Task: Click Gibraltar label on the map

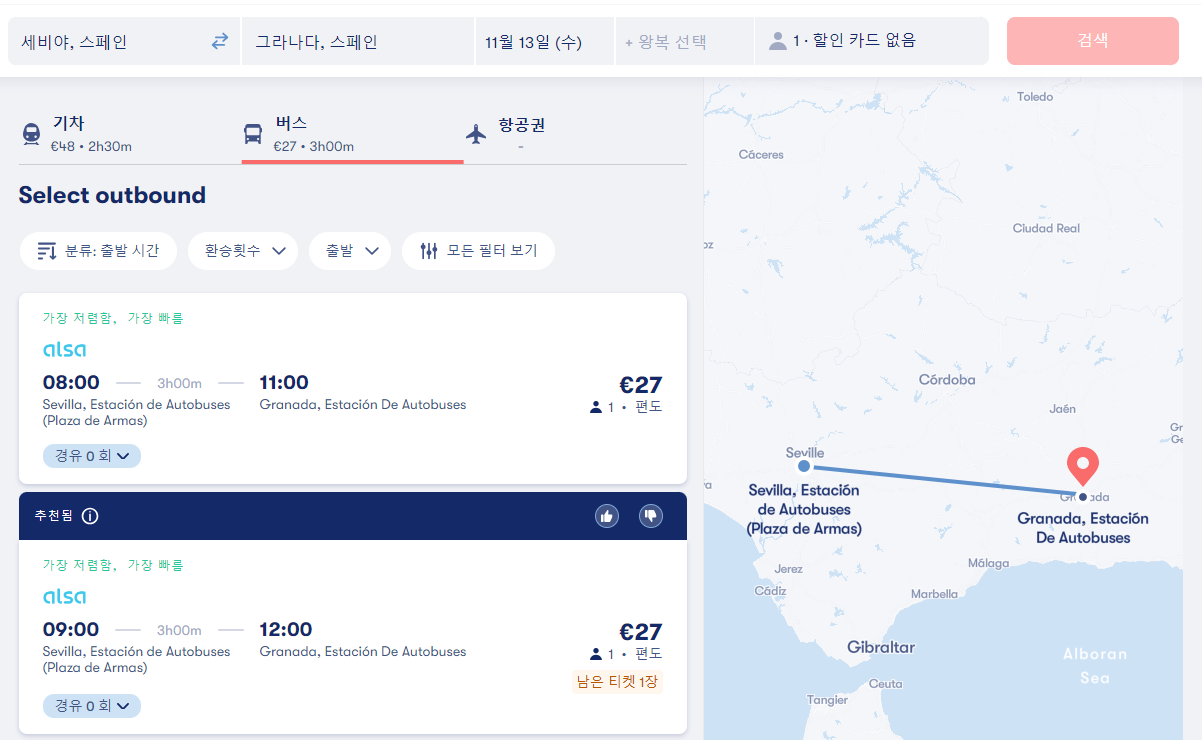Action: 881,647
